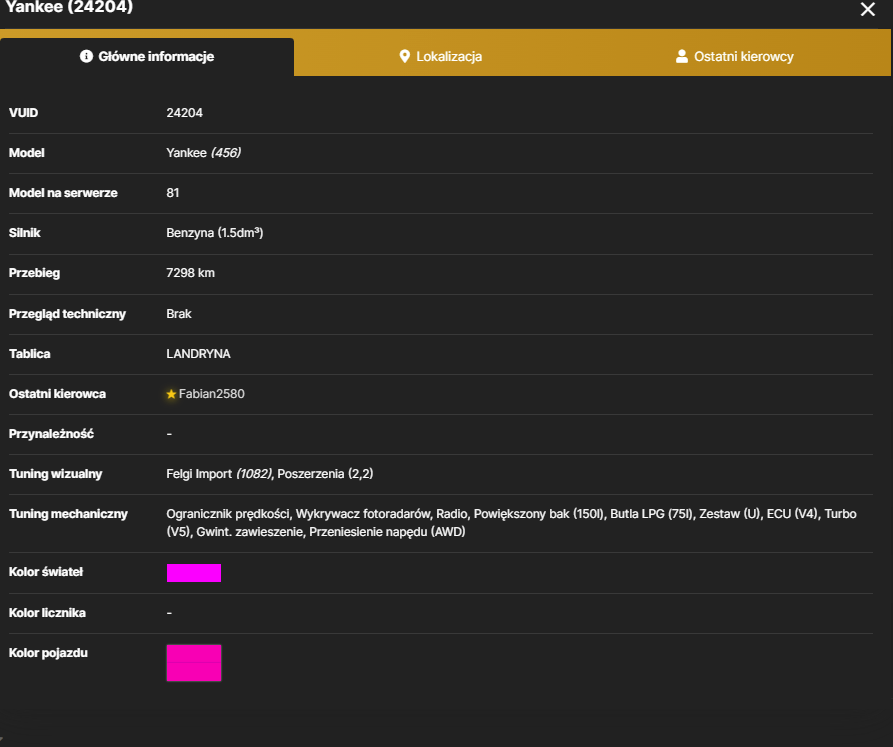The height and width of the screenshot is (747, 893).
Task: Click the Przebieg row label
Action: (34, 273)
